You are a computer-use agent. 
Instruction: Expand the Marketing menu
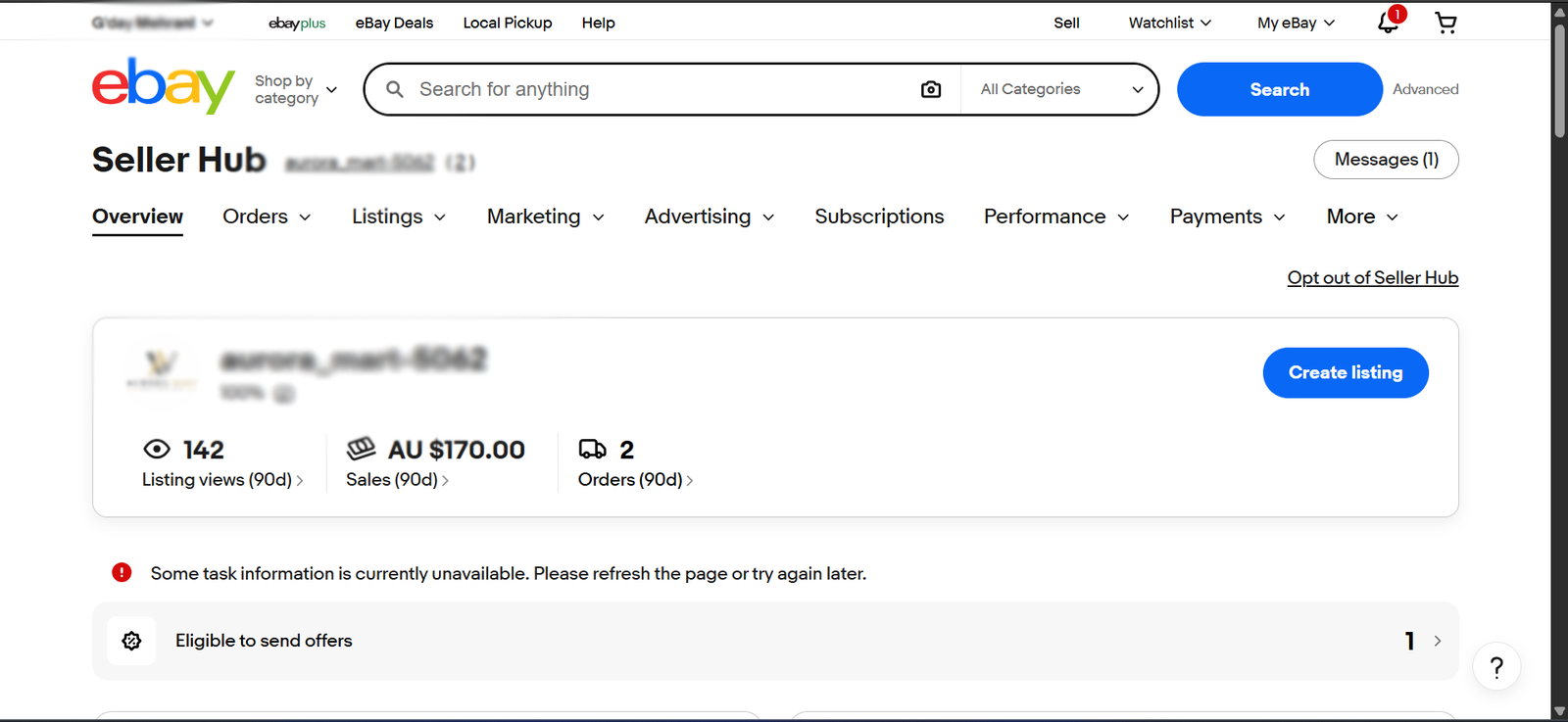(546, 217)
